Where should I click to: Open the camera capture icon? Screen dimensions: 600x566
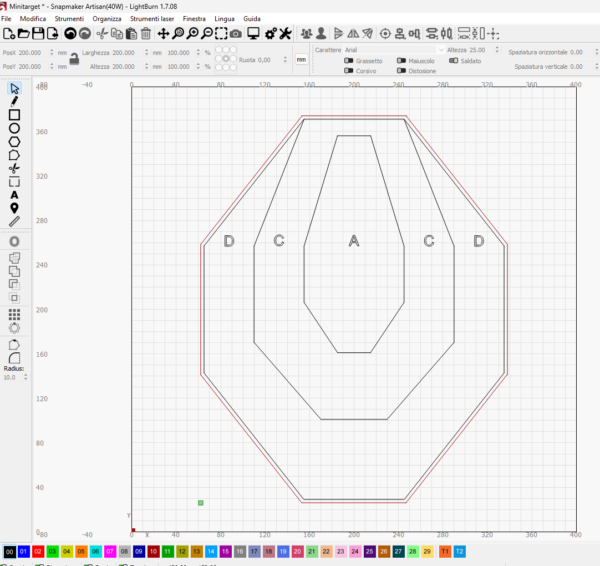235,34
